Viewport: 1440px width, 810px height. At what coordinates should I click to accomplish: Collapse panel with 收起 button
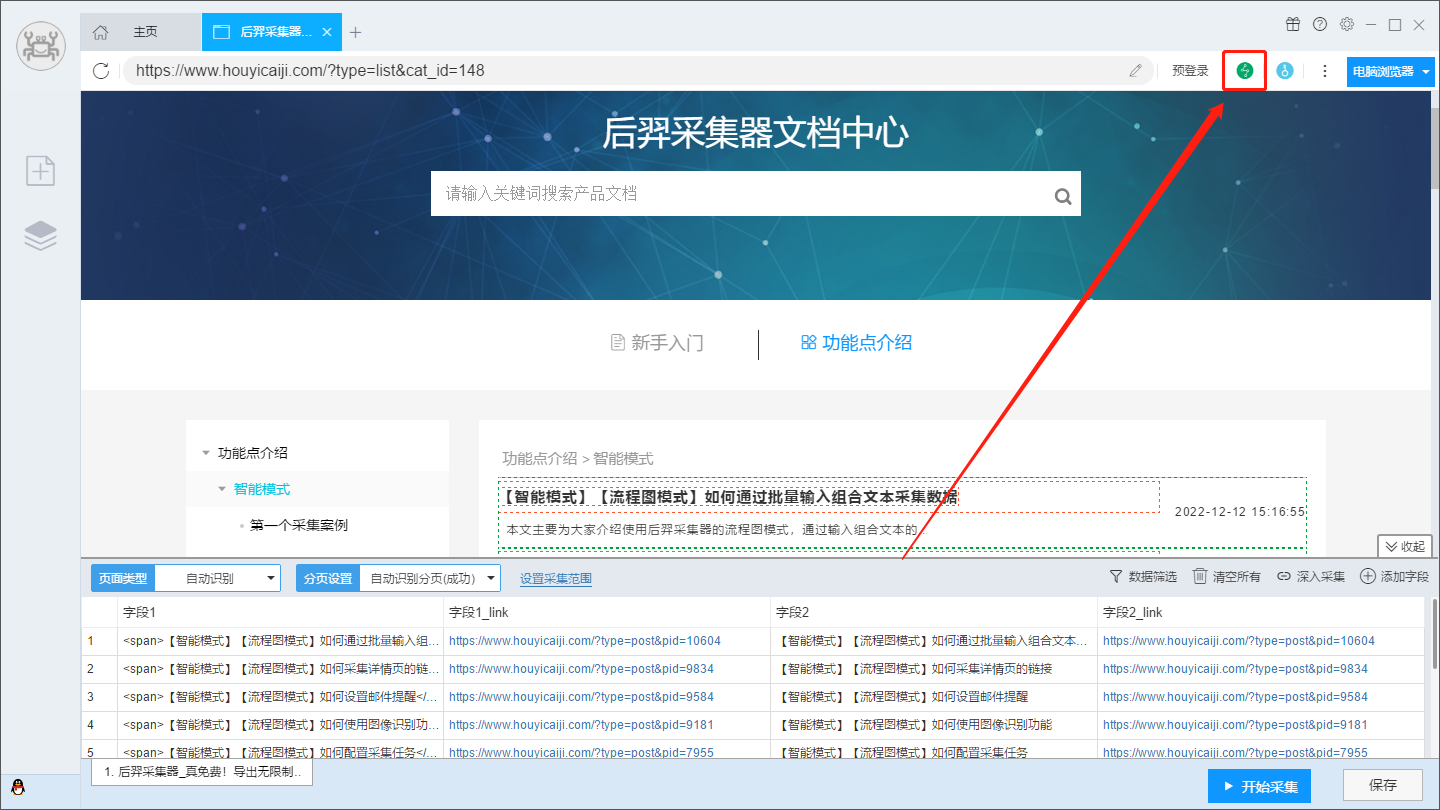click(1405, 546)
